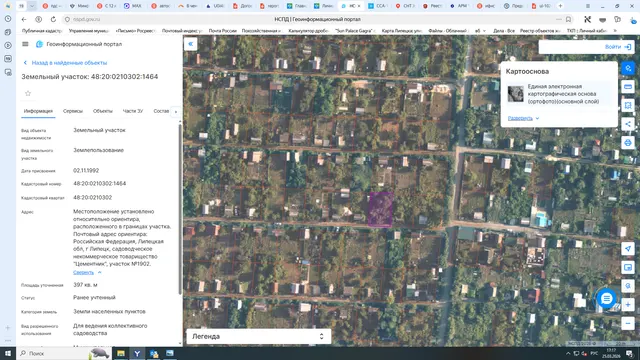Image resolution: width=640 pixels, height=360 pixels.
Task: Open the Почта России bookmark
Action: [x=222, y=31]
